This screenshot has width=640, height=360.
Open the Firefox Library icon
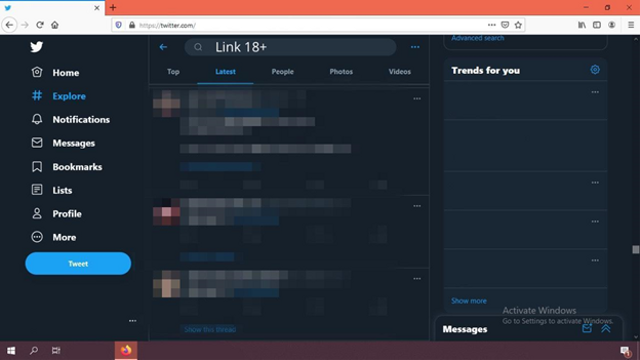[582, 25]
